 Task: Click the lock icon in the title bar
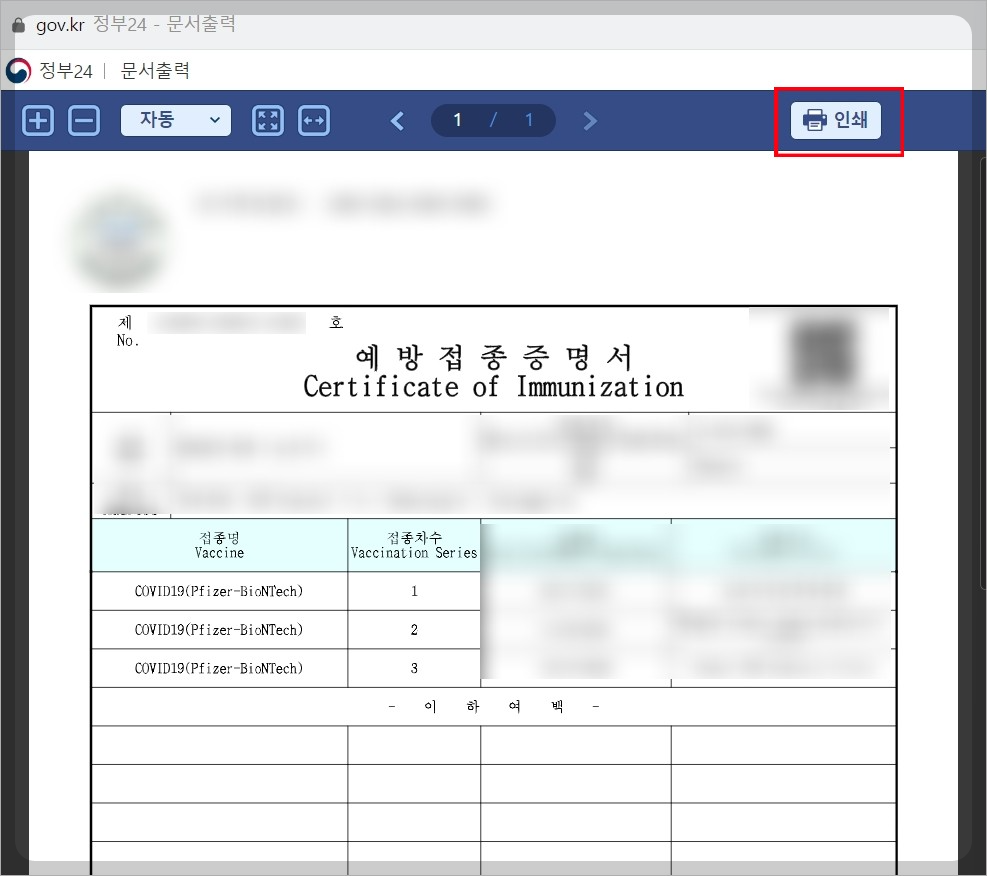coord(17,26)
